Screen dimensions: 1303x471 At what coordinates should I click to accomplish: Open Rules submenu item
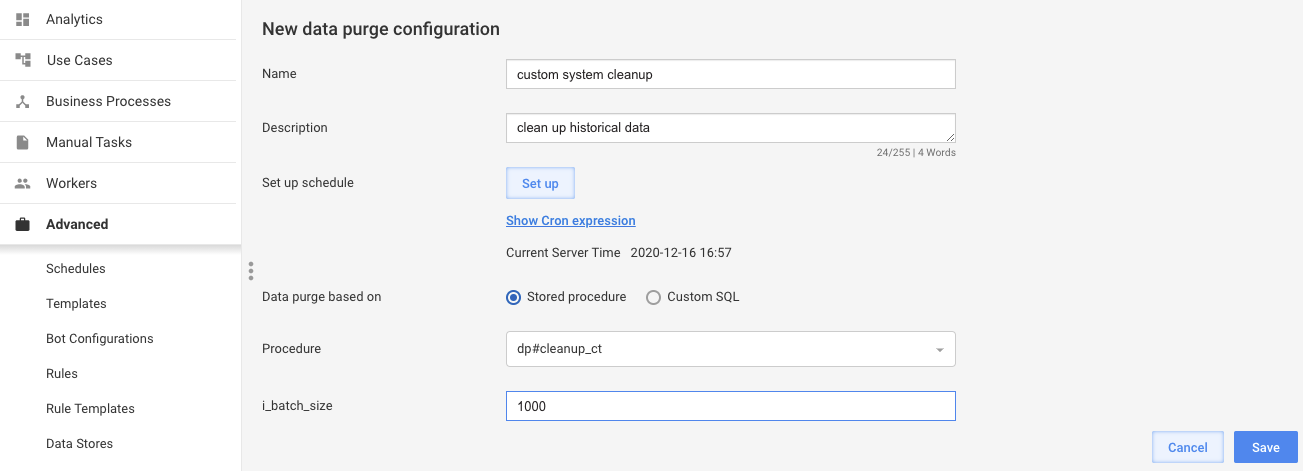click(x=62, y=373)
